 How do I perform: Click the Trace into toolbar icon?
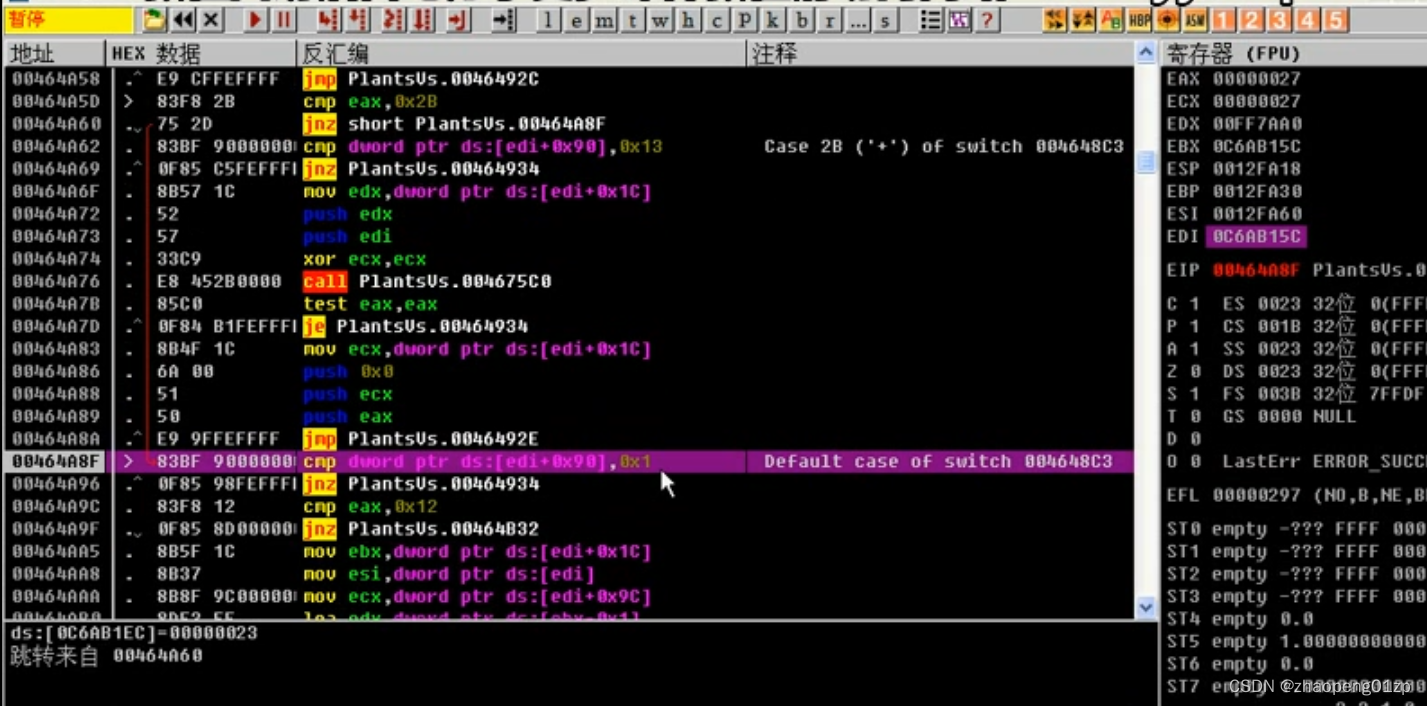pyautogui.click(x=393, y=20)
